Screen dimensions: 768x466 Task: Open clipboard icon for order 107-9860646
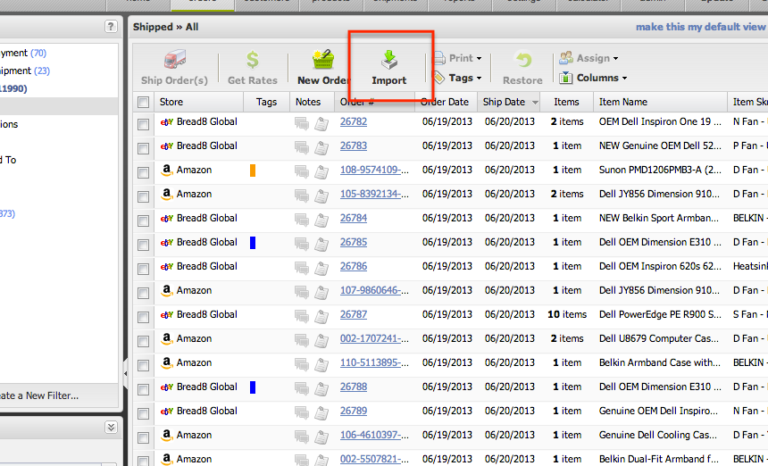pyautogui.click(x=321, y=292)
